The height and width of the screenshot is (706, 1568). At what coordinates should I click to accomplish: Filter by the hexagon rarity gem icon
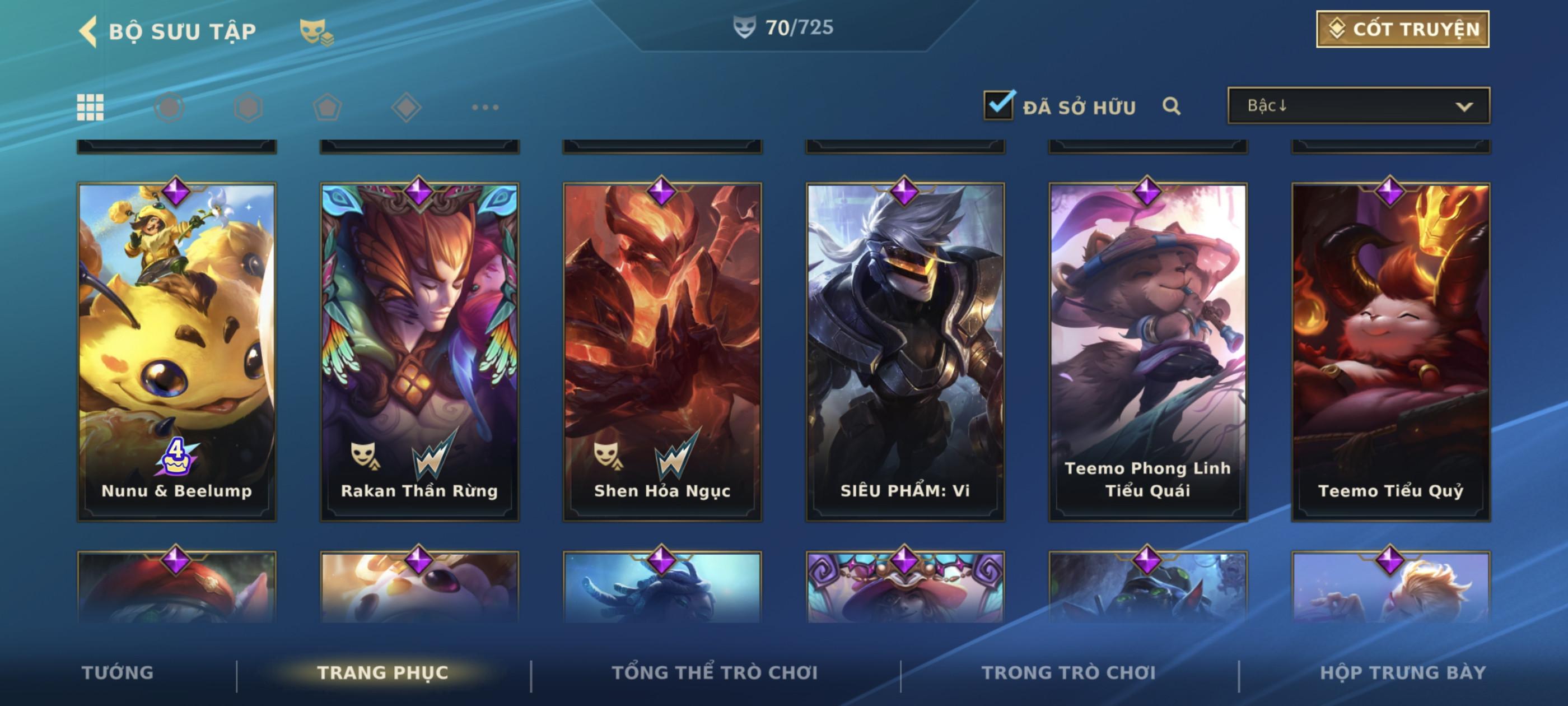click(x=248, y=107)
